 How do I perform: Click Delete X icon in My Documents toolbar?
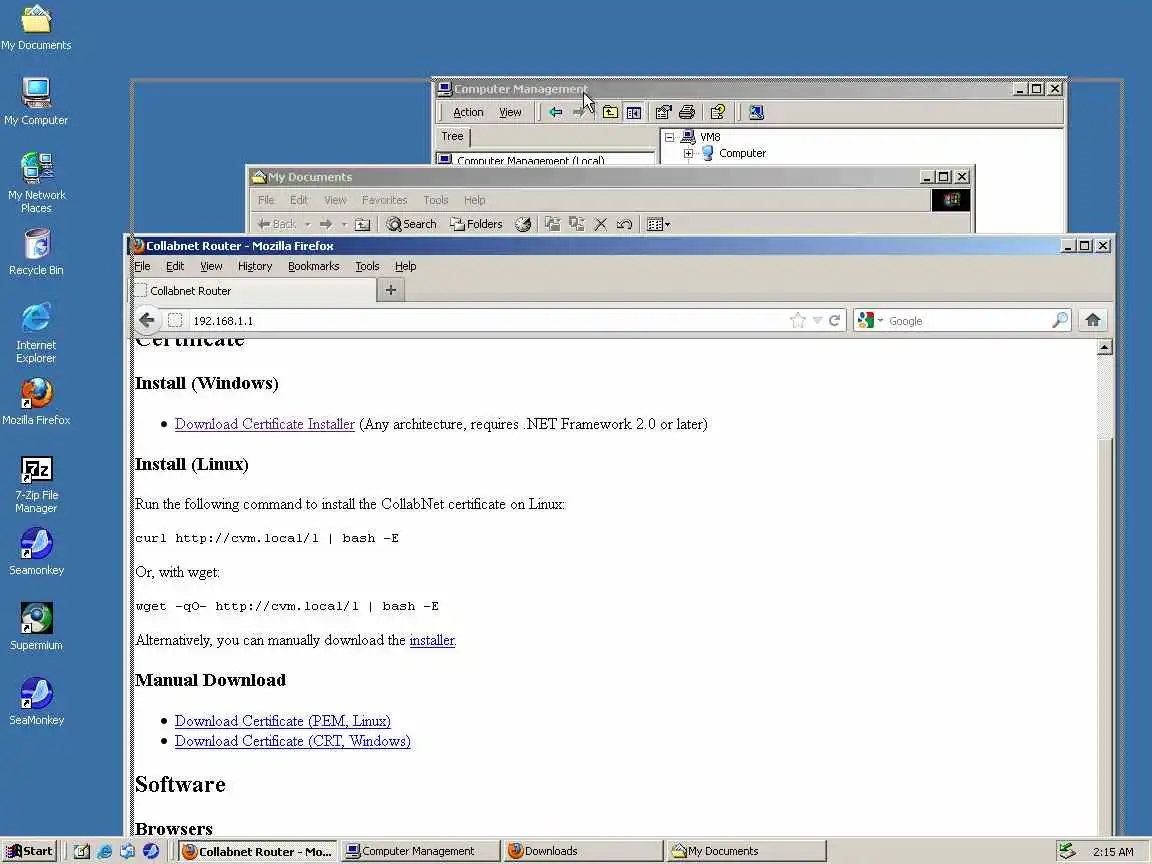click(600, 224)
